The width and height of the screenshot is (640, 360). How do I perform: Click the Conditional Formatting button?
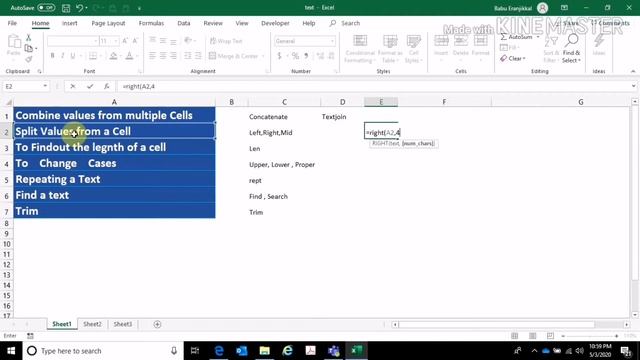point(360,49)
